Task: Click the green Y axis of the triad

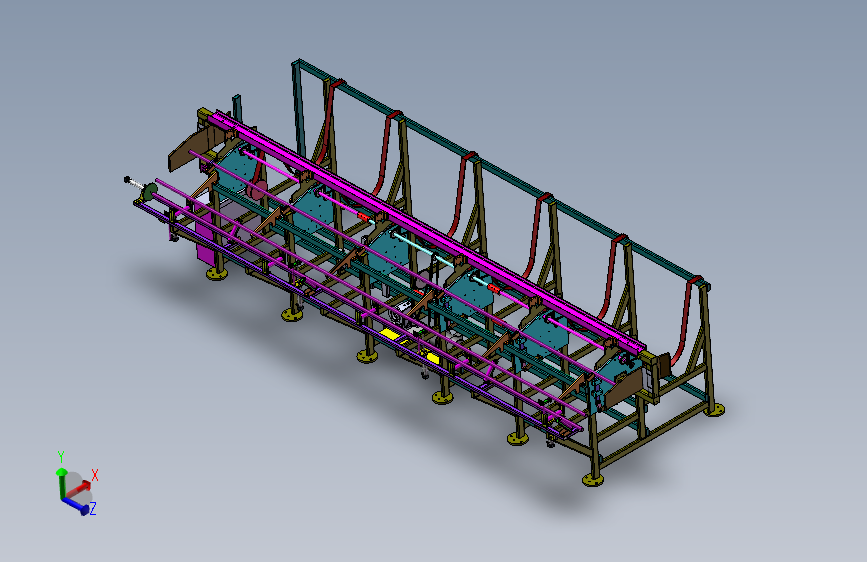Action: [x=61, y=483]
